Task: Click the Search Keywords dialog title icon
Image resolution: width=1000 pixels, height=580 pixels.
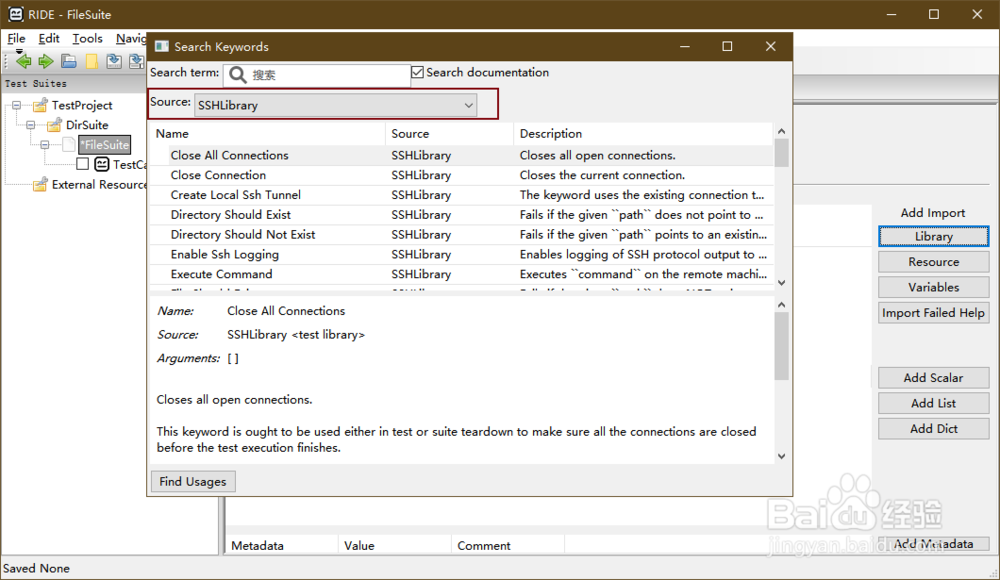Action: coord(162,46)
